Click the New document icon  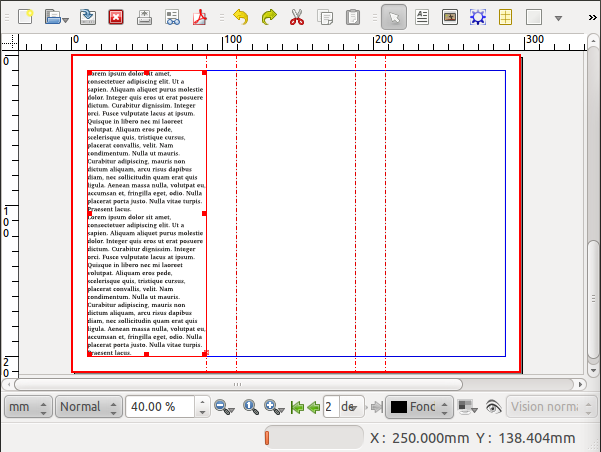(x=26, y=17)
